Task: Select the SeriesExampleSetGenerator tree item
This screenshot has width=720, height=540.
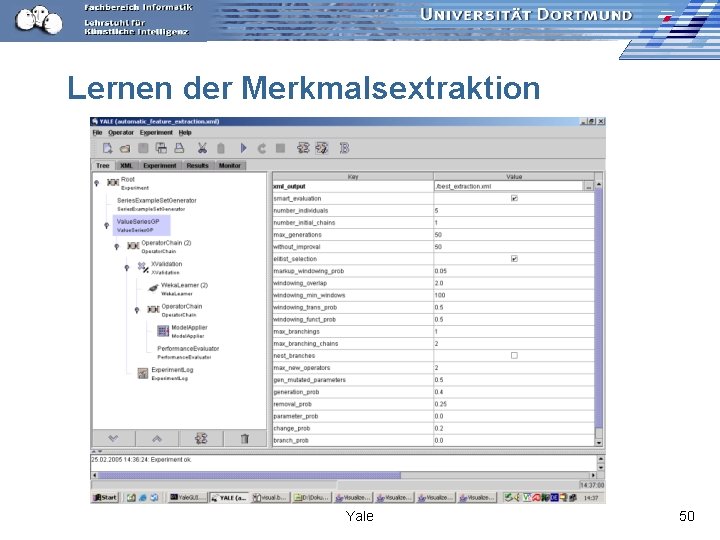Action: 156,204
